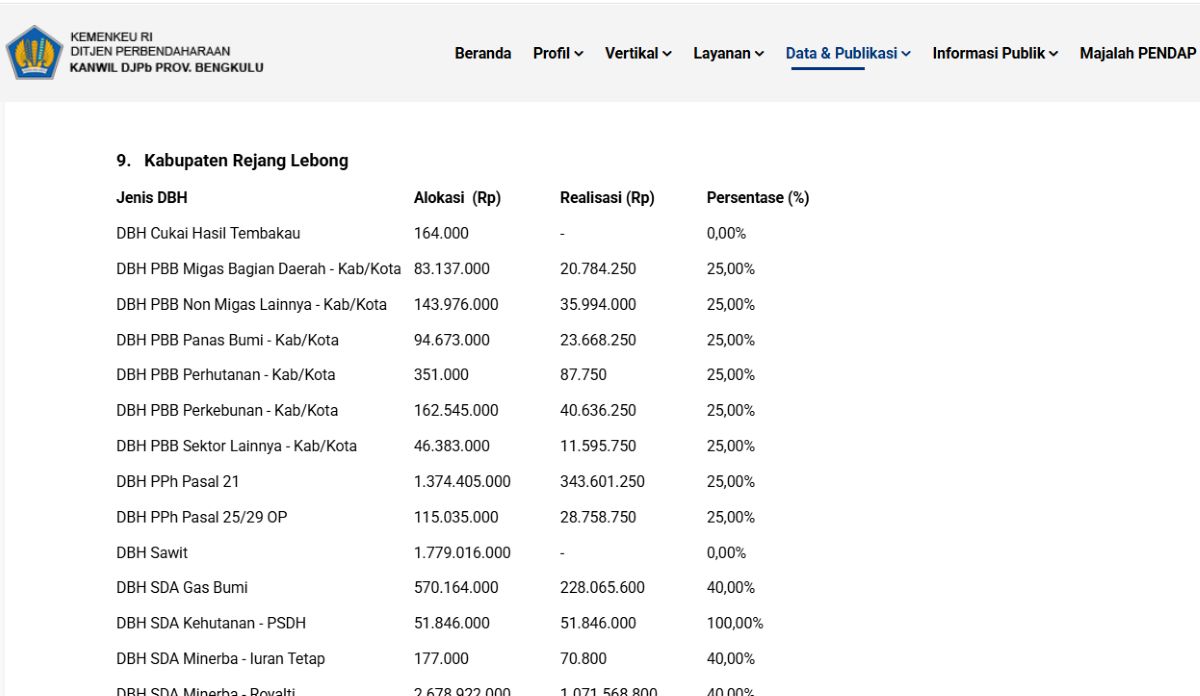This screenshot has width=1200, height=696.
Task: Expand the Informasi Publik dropdown
Action: click(995, 53)
